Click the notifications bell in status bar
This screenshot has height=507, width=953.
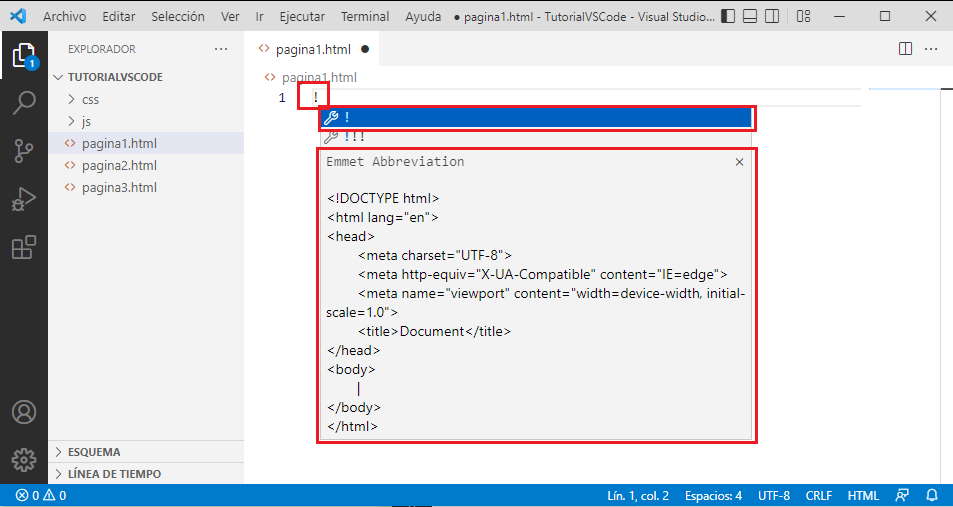[x=932, y=495]
